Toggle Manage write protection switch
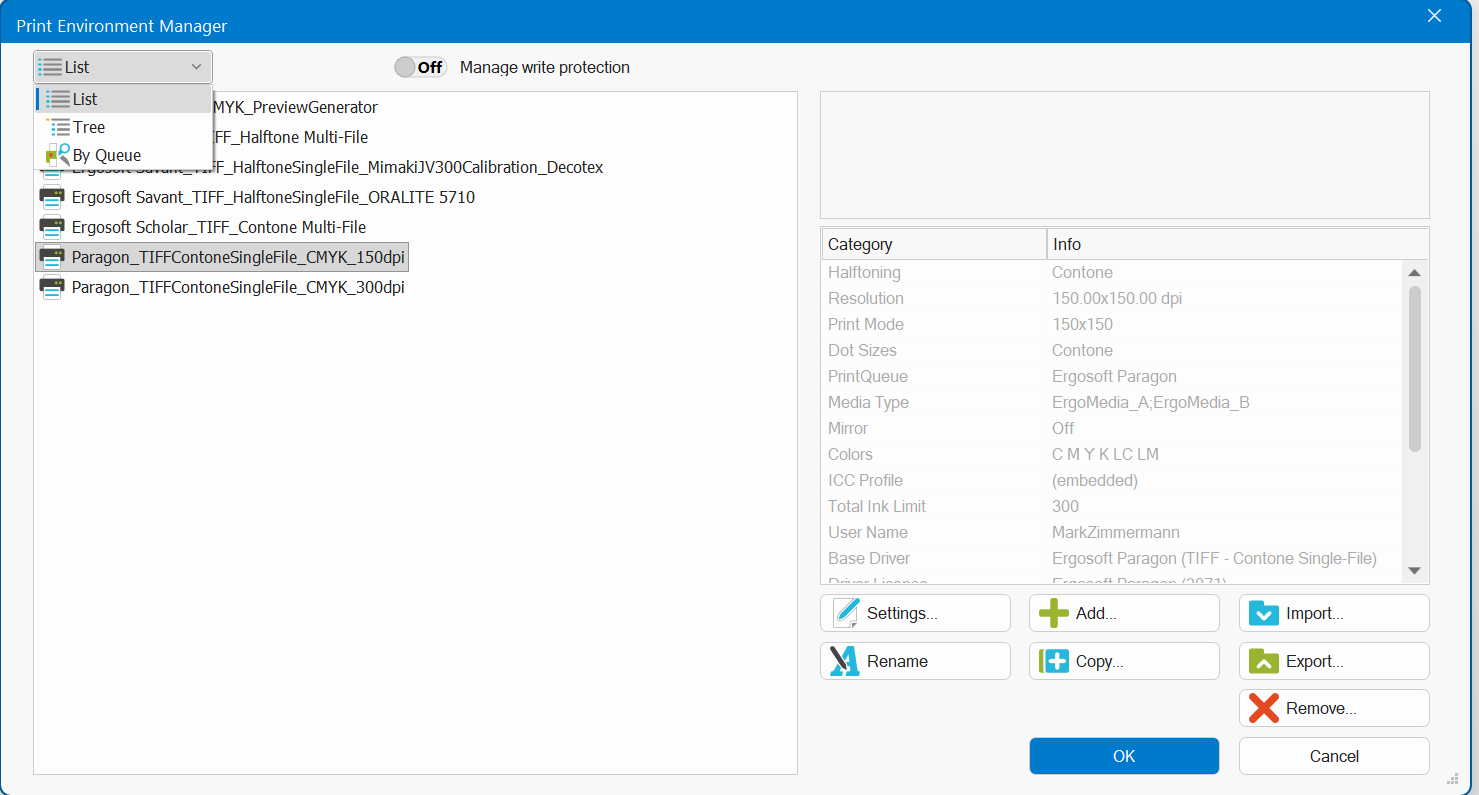 point(420,67)
